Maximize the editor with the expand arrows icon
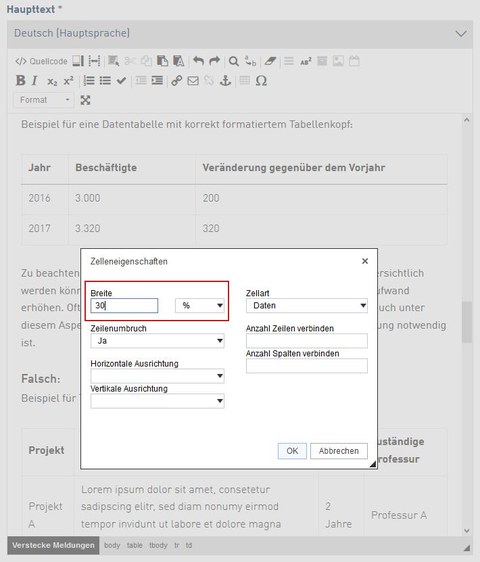Image resolution: width=480 pixels, height=562 pixels. [x=85, y=100]
